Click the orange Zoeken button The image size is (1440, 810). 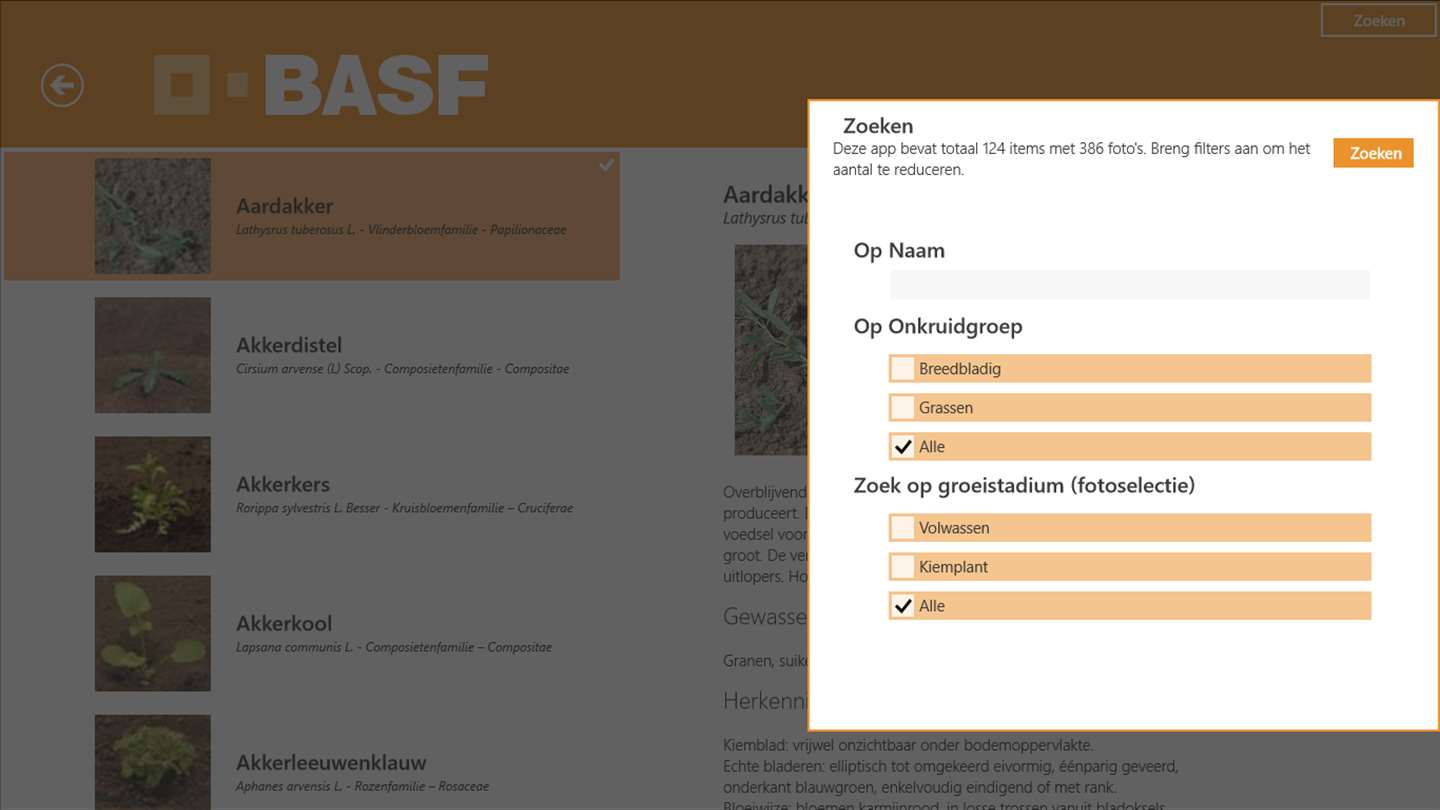coord(1372,153)
